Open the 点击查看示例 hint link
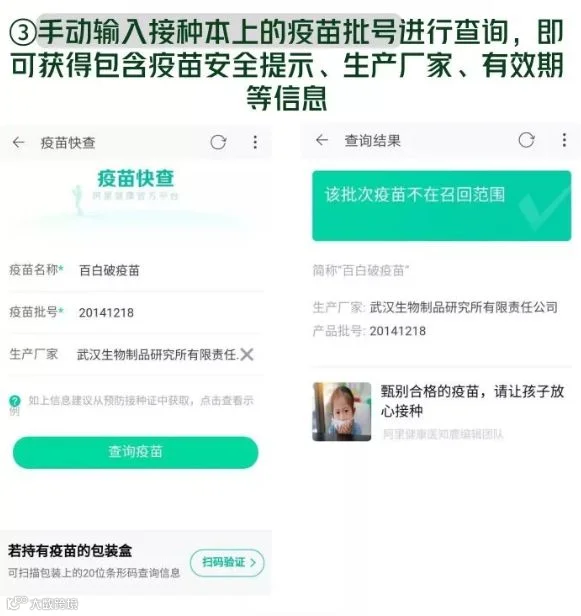The image size is (581, 616). pos(227,401)
